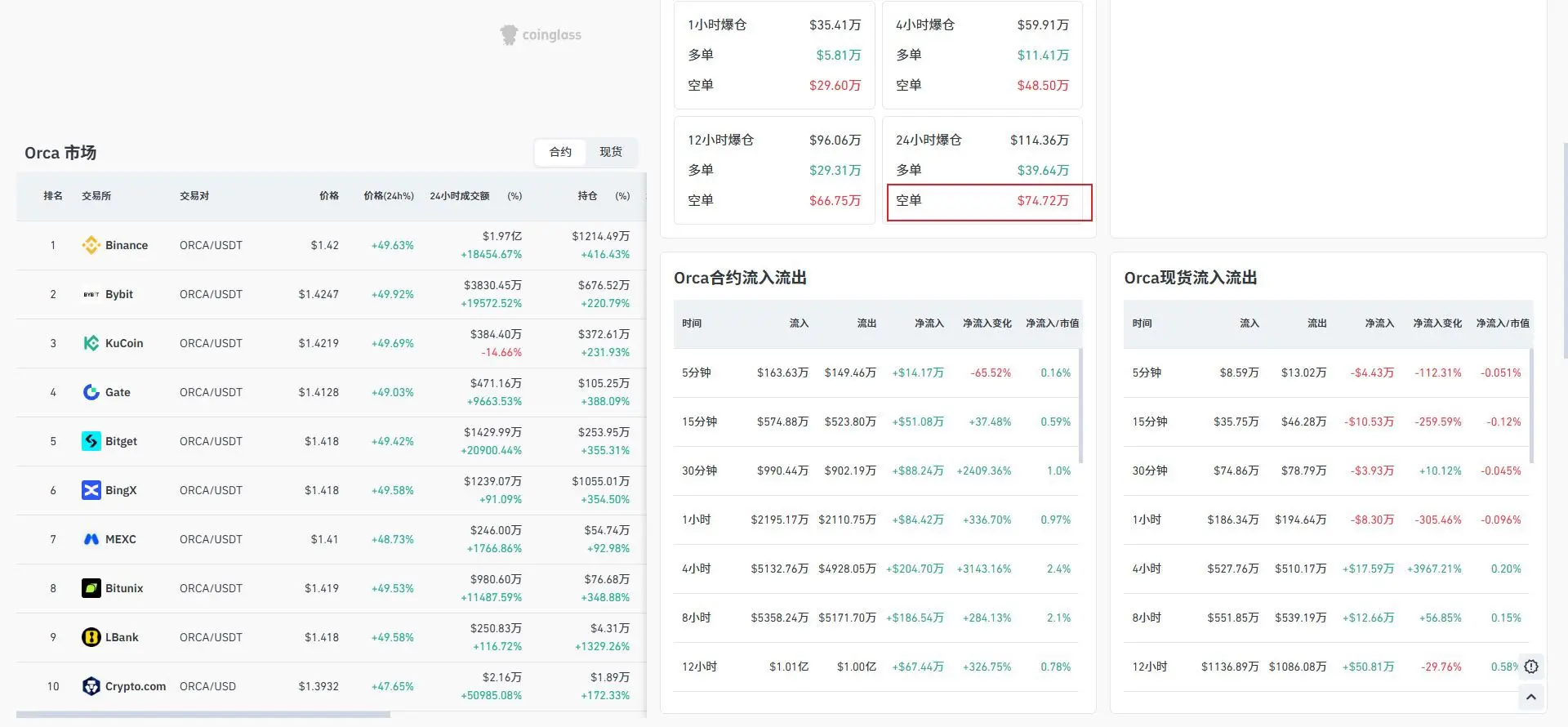Open the Bybit exchange name link
Screen dimensions: 1568x727
[119, 294]
